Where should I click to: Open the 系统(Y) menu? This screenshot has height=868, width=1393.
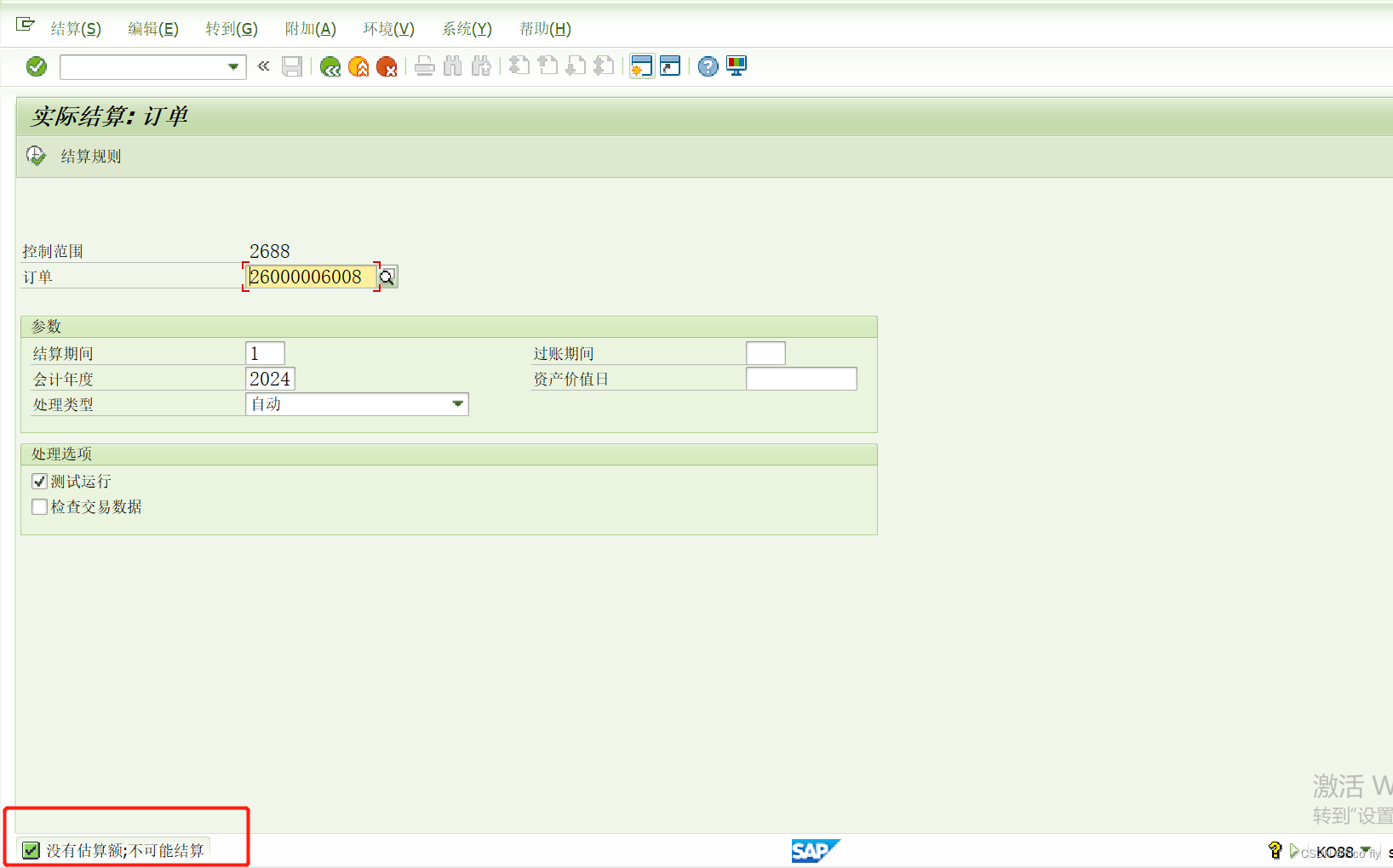465,28
